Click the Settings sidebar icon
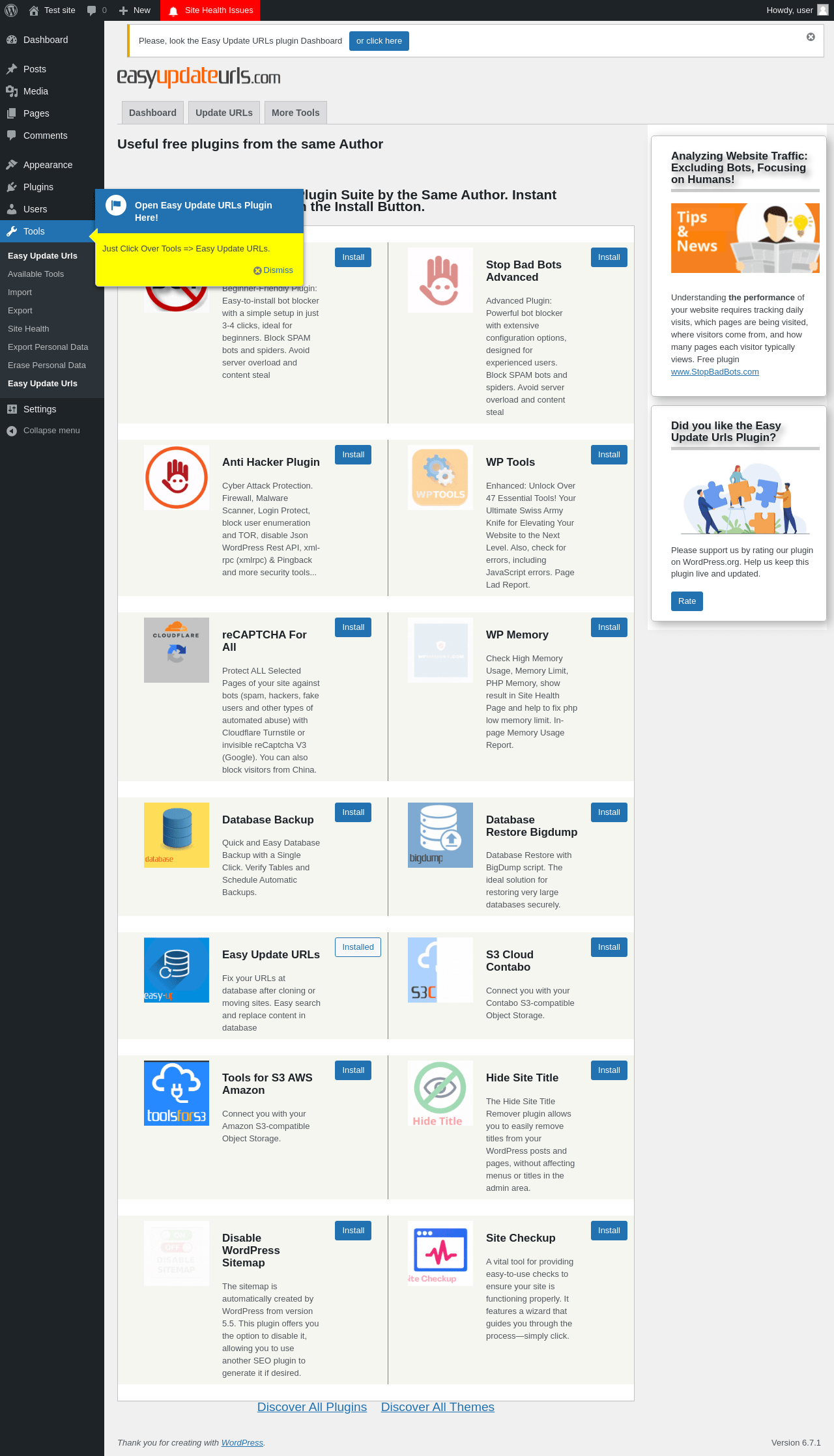The height and width of the screenshot is (1456, 834). coord(12,409)
